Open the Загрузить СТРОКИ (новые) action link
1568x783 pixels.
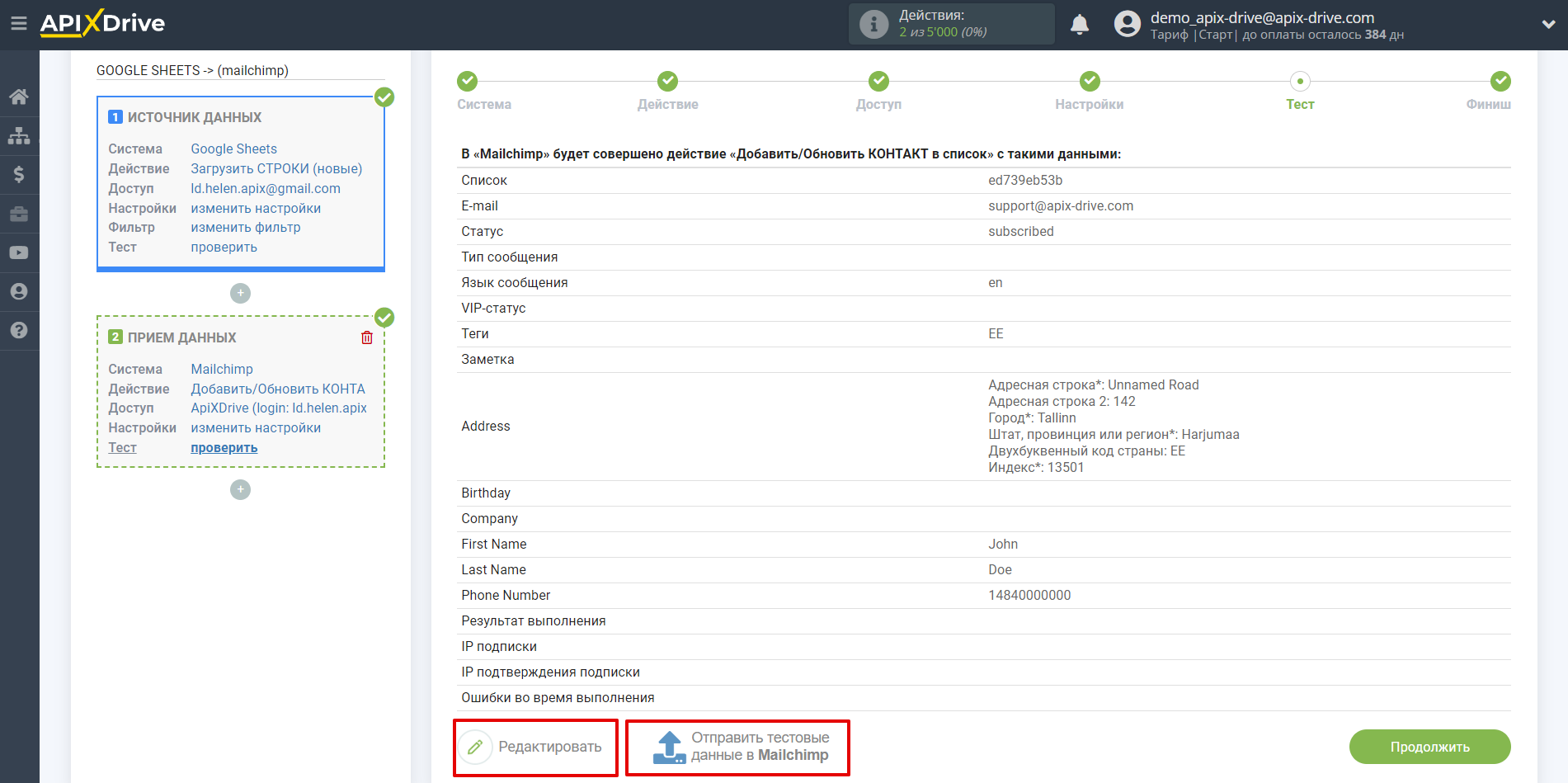click(276, 168)
